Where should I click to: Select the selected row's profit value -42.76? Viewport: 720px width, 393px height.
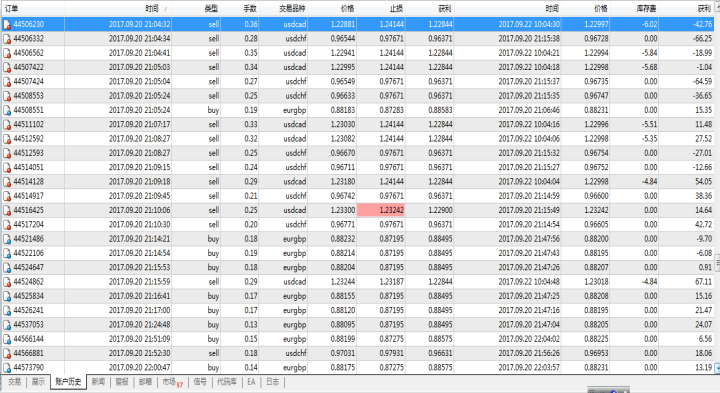tap(703, 24)
